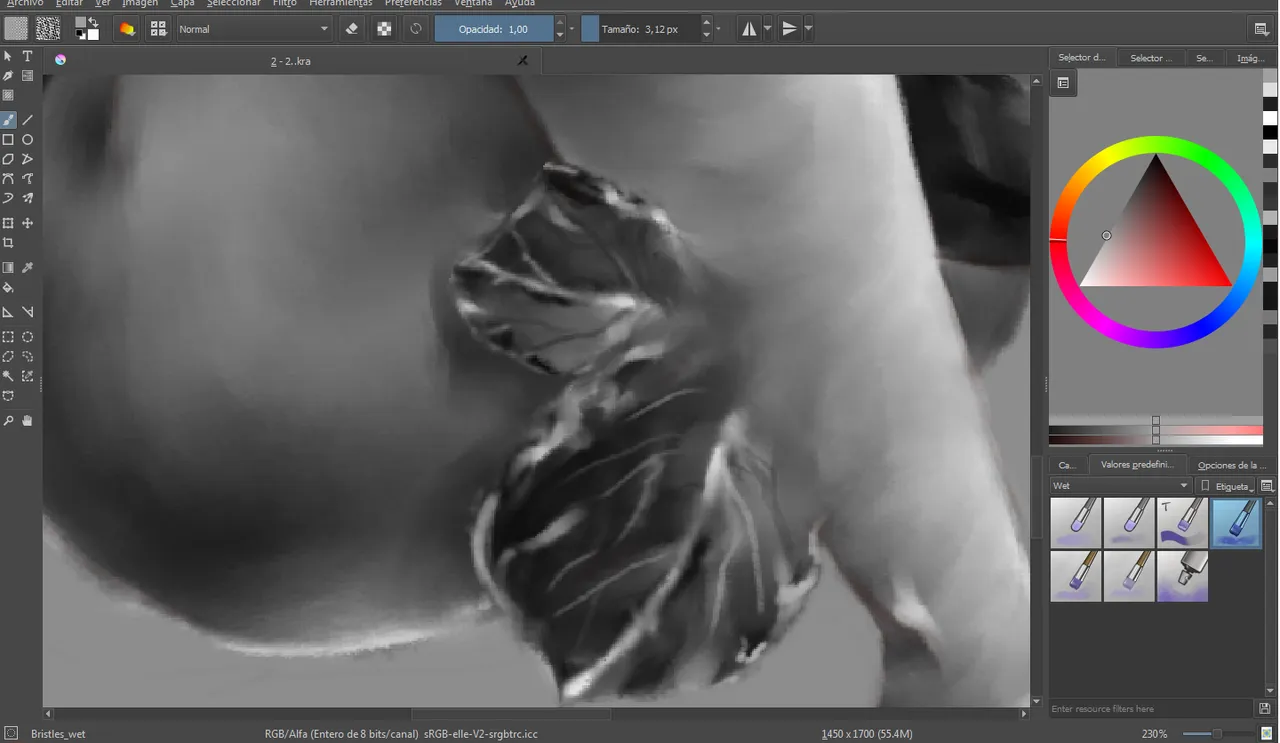Select the Transform tool
This screenshot has height=743, width=1280.
click(8, 223)
